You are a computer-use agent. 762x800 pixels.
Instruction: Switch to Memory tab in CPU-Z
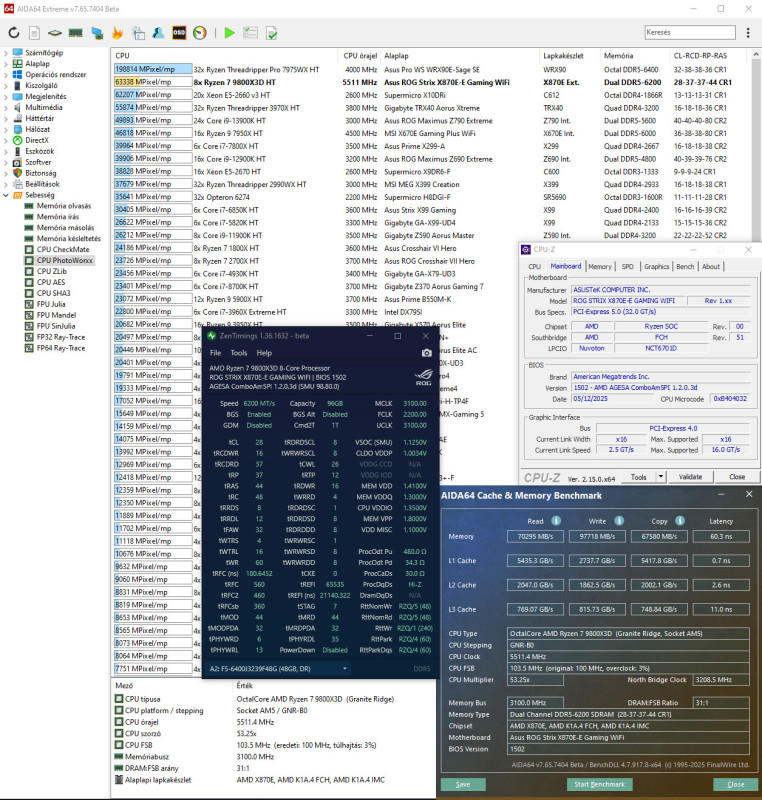(600, 266)
